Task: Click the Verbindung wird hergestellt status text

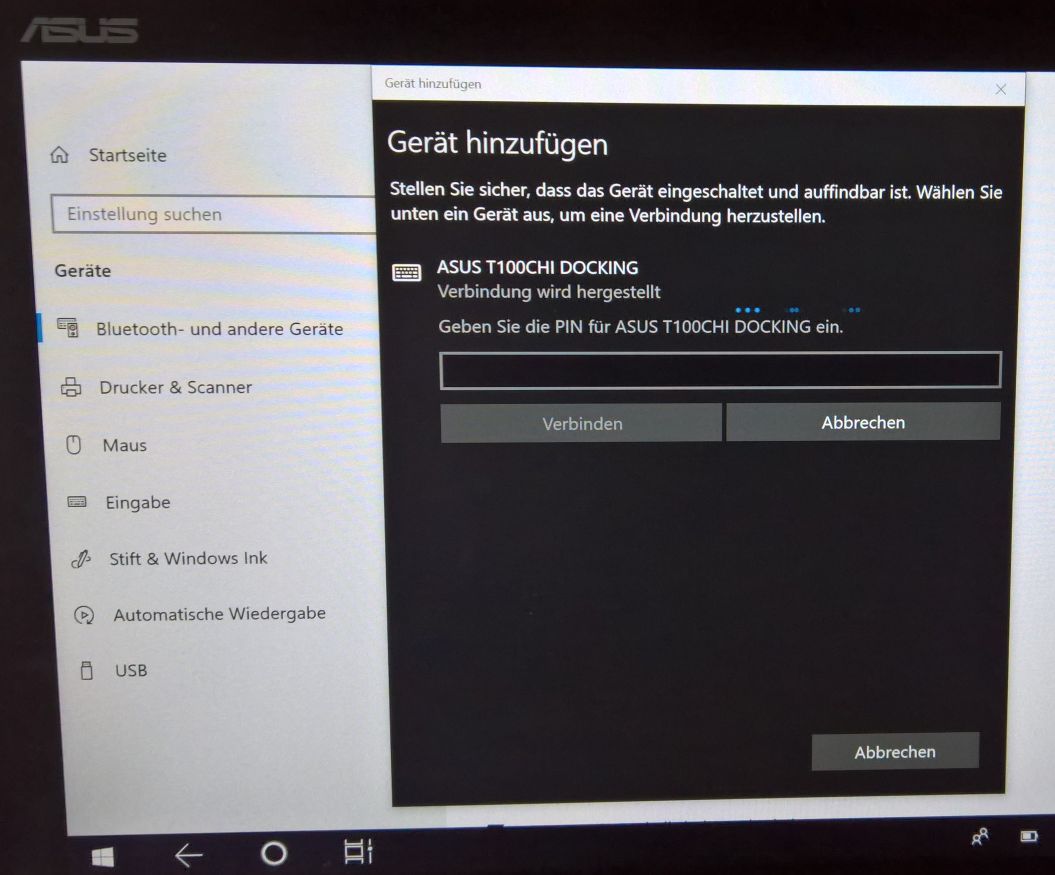Action: point(549,292)
